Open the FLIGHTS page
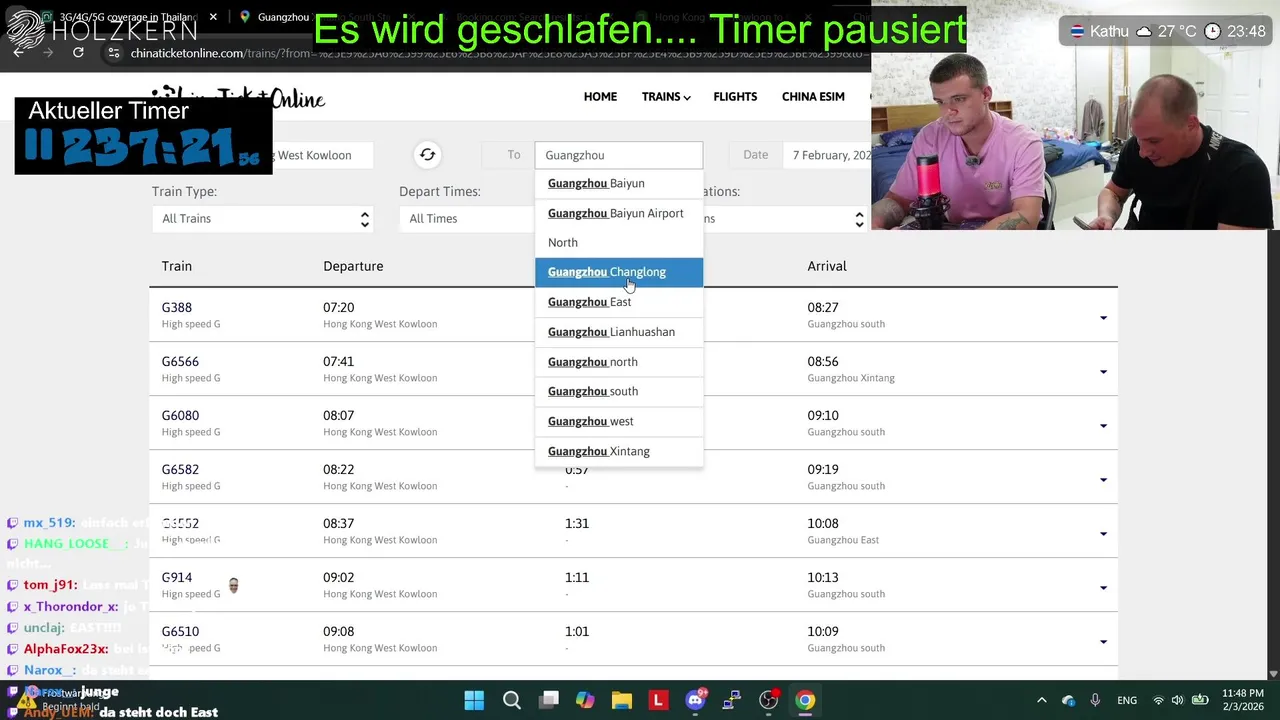This screenshot has height=720, width=1280. tap(735, 97)
